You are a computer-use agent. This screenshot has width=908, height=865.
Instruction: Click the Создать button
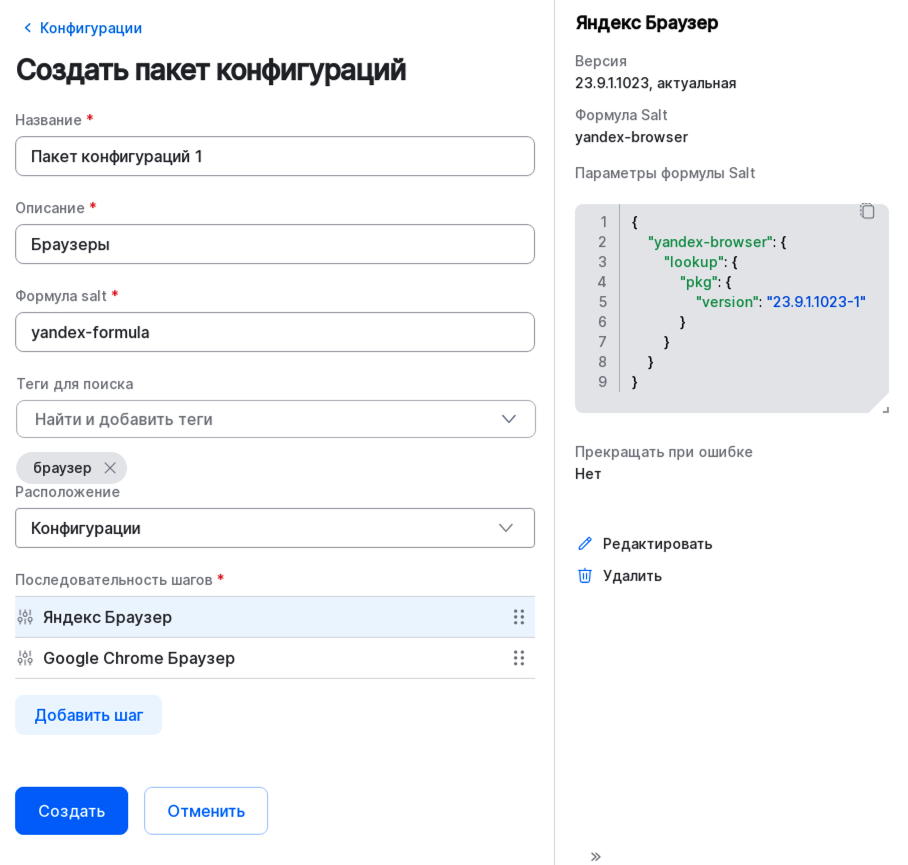click(71, 811)
